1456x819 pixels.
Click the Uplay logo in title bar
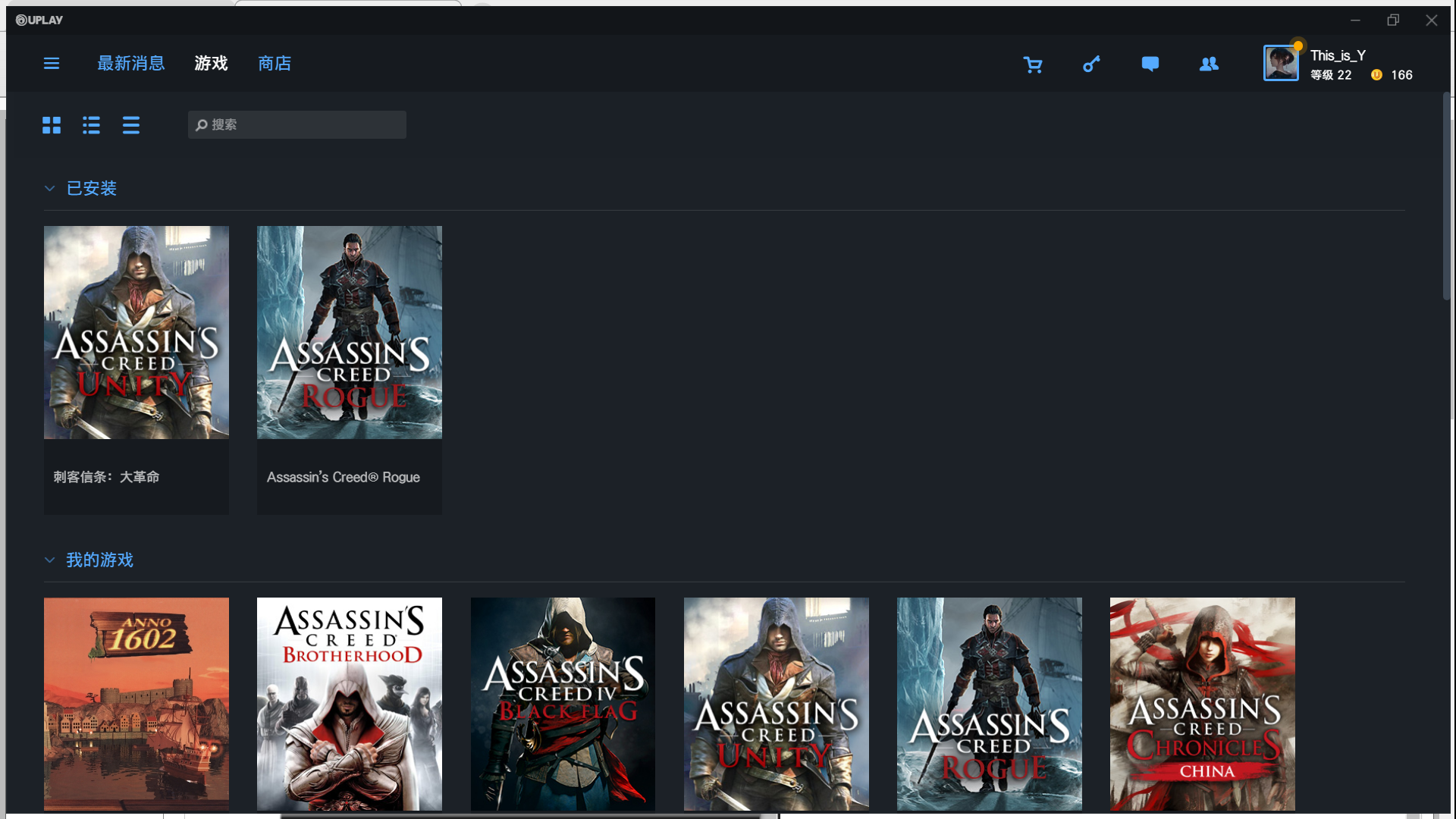click(39, 20)
